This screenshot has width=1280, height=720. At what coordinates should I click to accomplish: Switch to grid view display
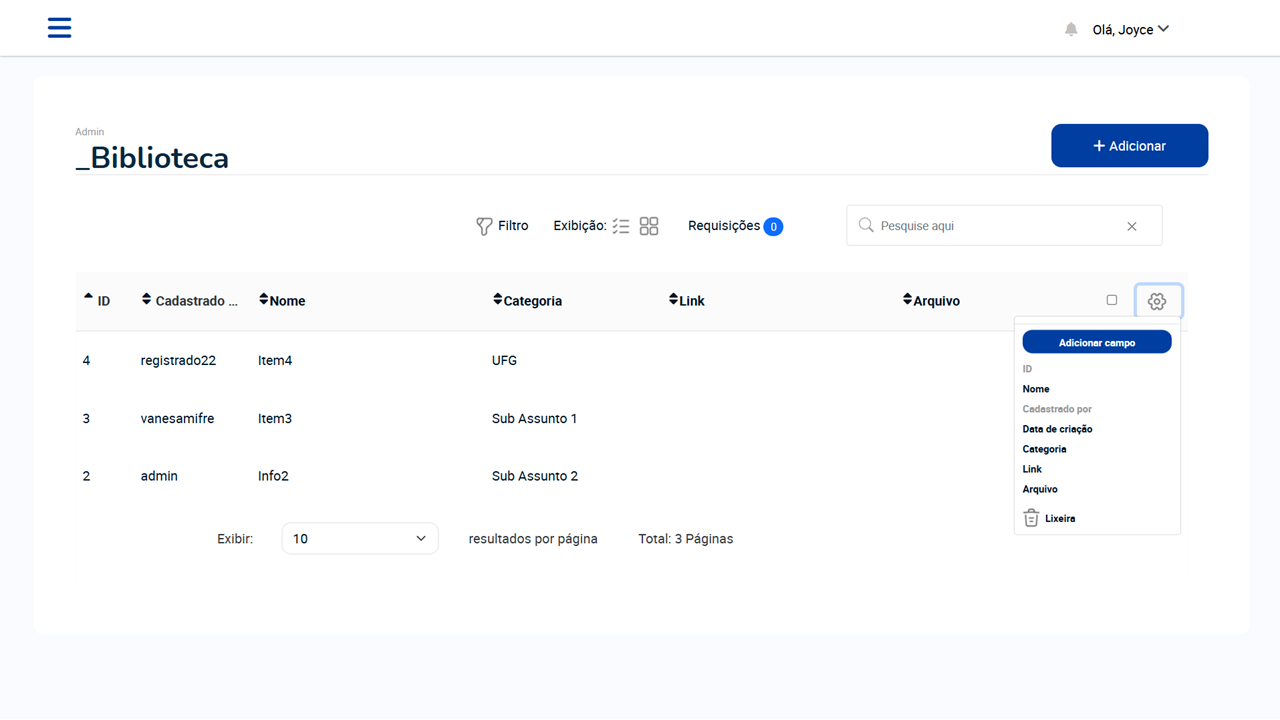pos(649,226)
